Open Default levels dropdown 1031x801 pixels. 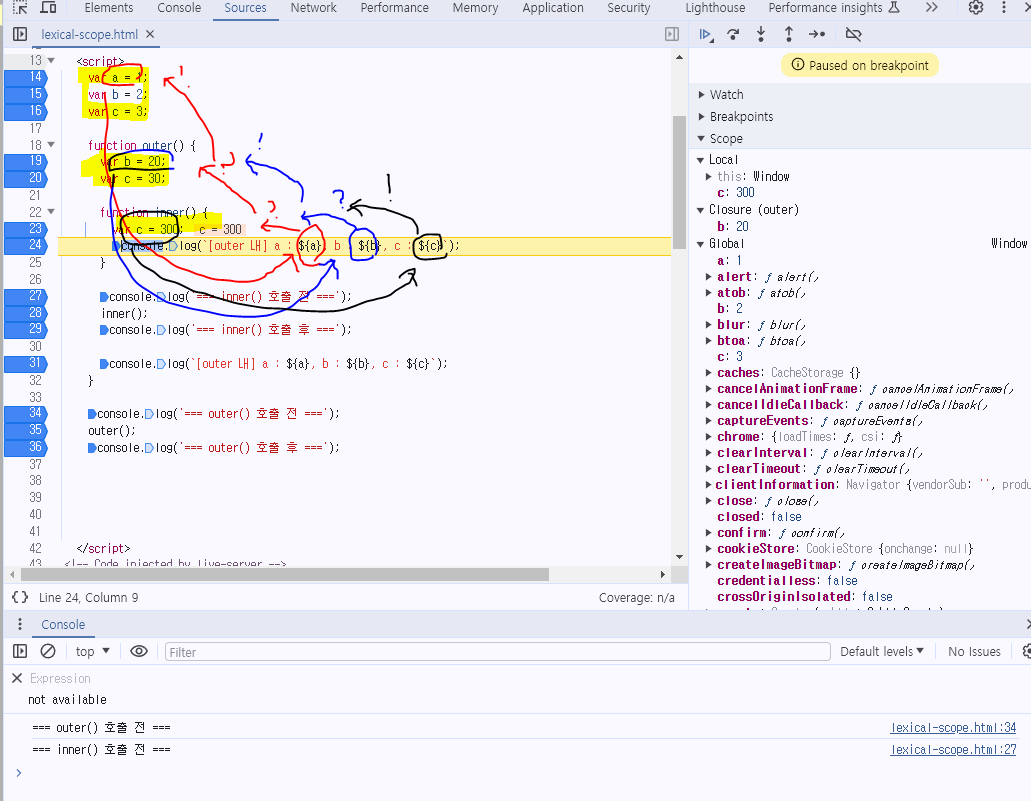(x=882, y=651)
